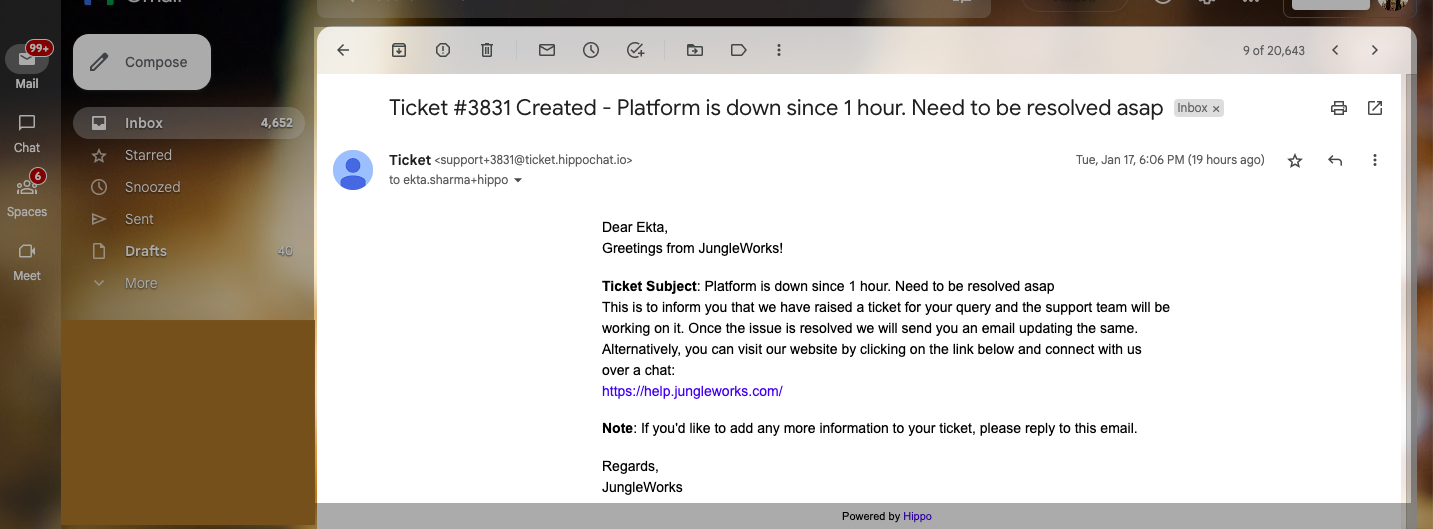Screen dimensions: 1433x529
Task: Star this message from Ticket
Action: click(1295, 160)
